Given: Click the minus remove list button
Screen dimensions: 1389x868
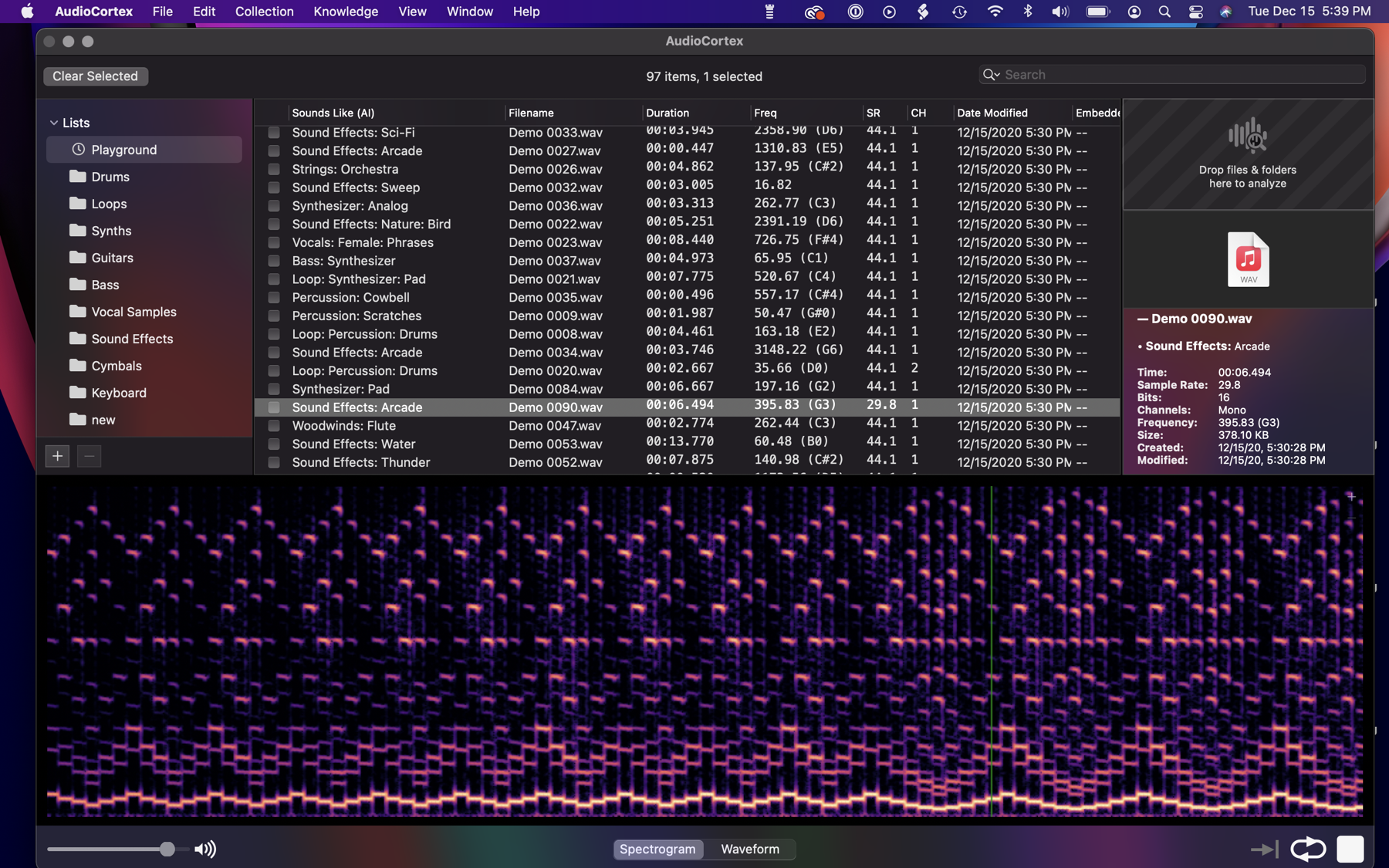Looking at the screenshot, I should coord(89,456).
